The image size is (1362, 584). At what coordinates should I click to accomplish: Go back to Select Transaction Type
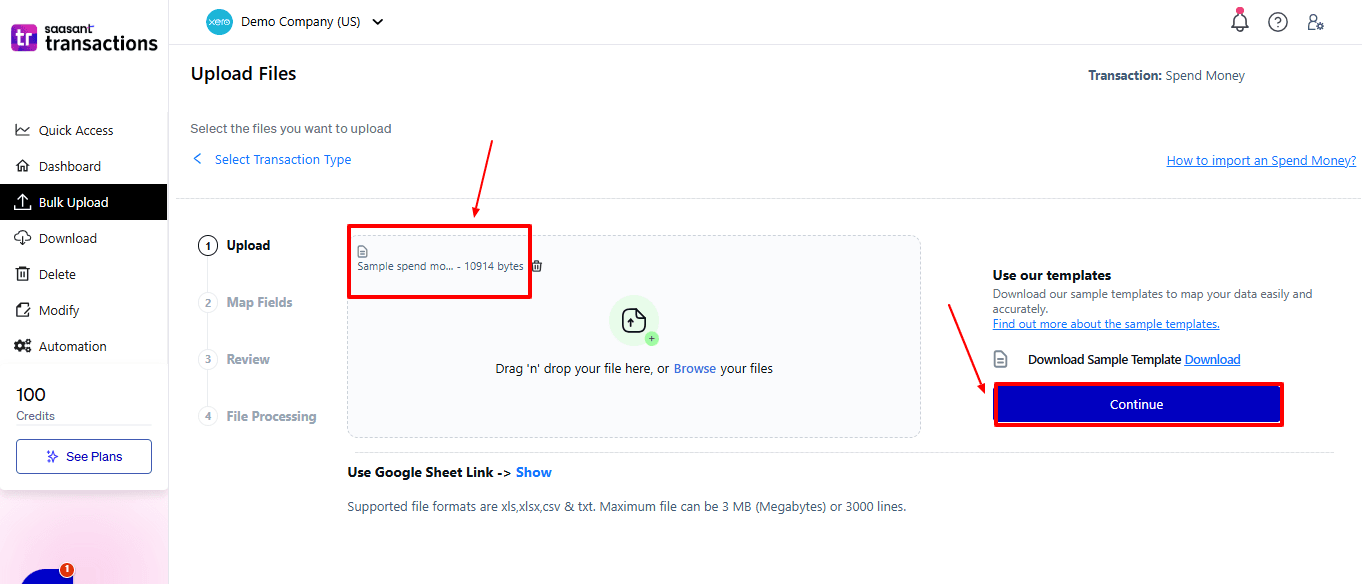(x=272, y=160)
